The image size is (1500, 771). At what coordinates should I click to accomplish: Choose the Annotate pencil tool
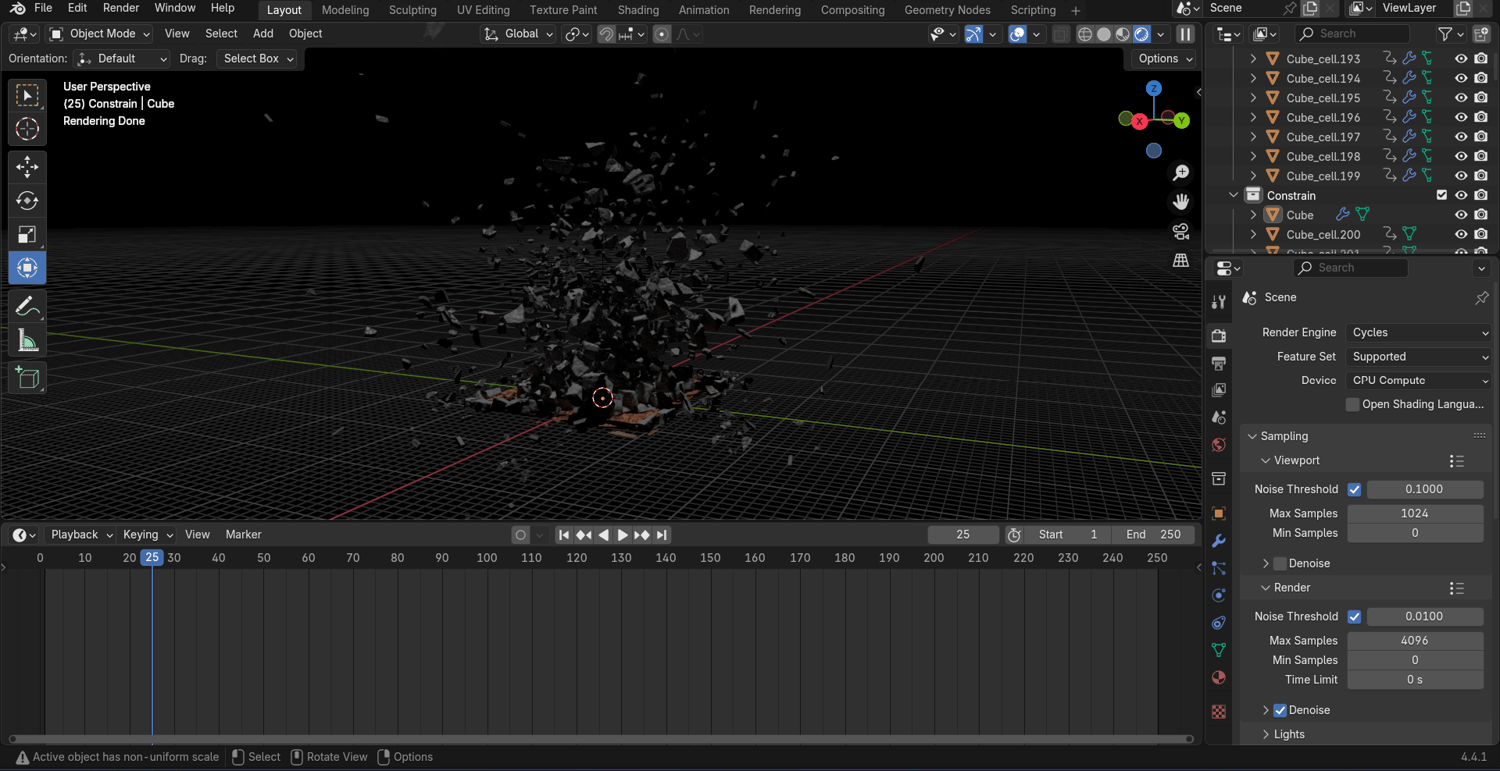click(x=27, y=307)
